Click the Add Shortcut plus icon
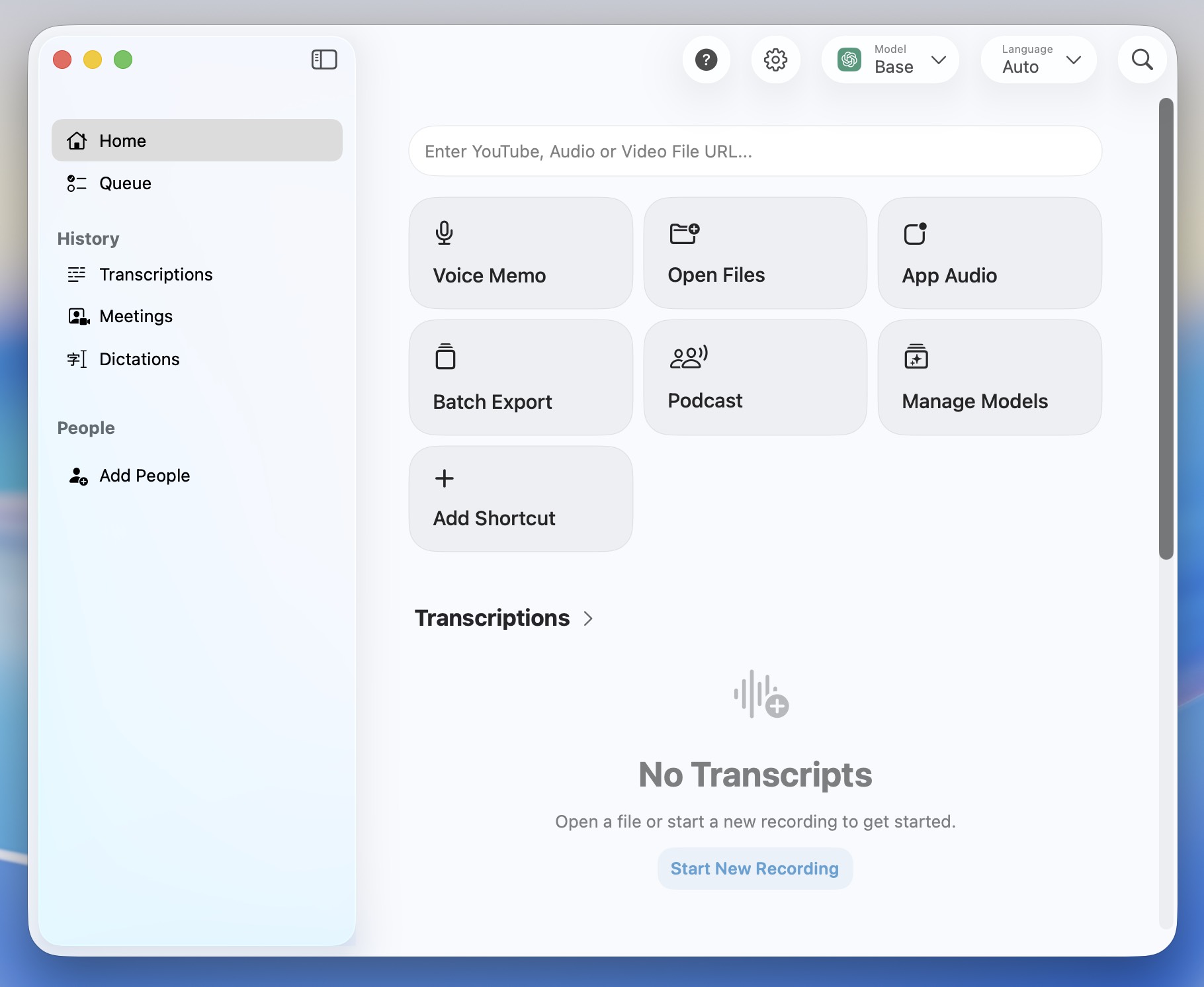 pyautogui.click(x=444, y=478)
